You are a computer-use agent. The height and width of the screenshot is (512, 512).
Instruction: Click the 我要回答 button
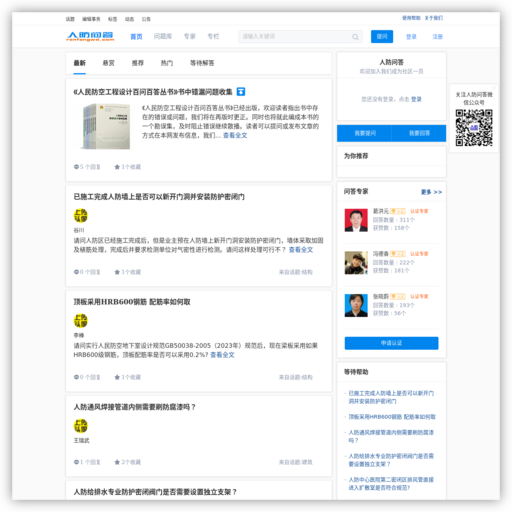pyautogui.click(x=419, y=133)
